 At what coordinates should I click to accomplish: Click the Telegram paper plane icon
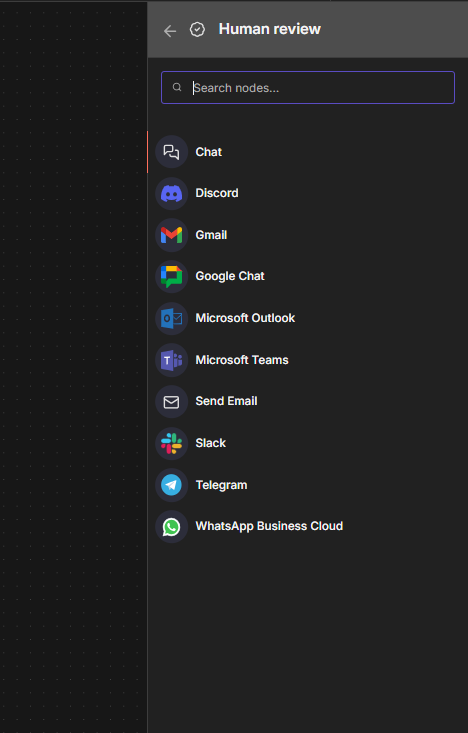[x=172, y=485]
